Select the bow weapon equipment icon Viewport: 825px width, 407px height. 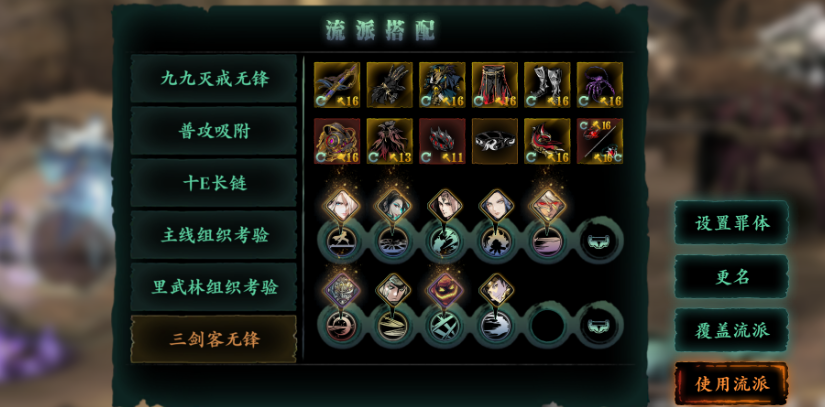(x=337, y=85)
